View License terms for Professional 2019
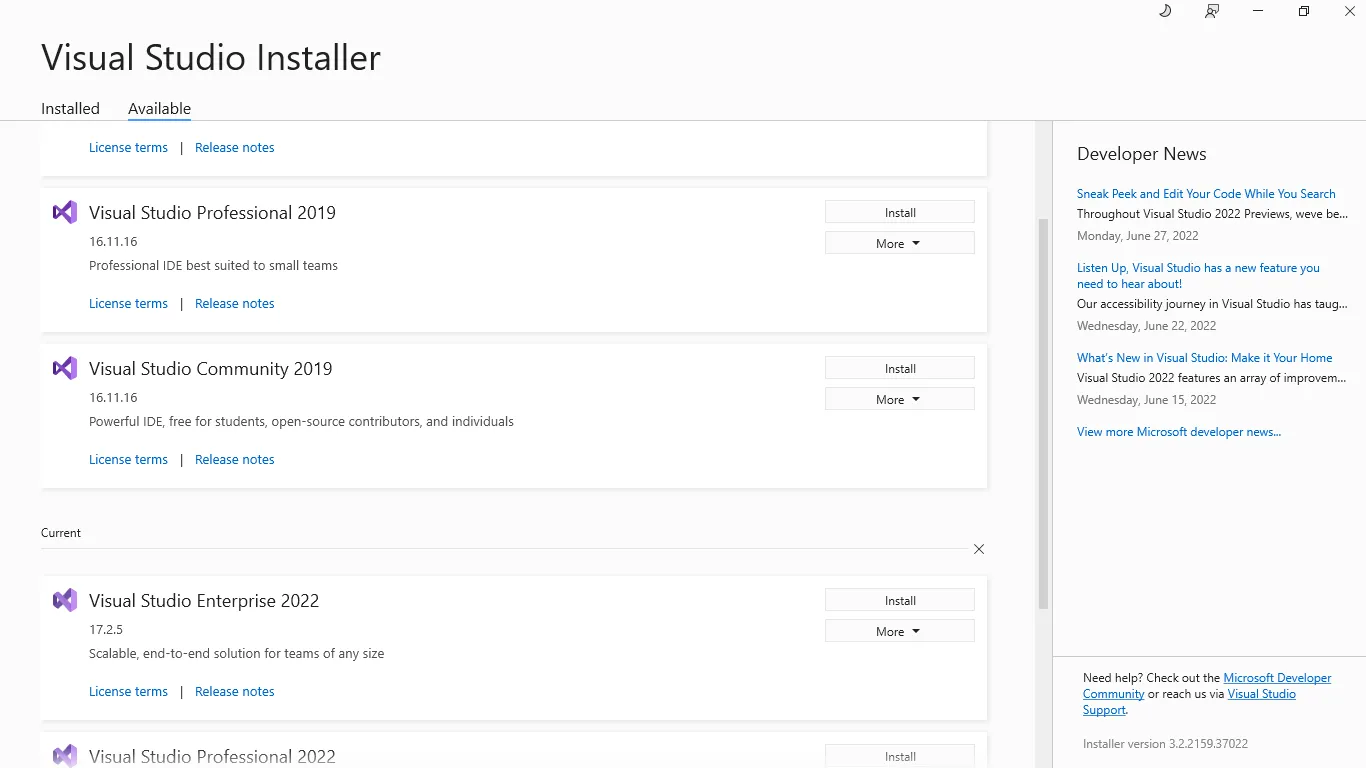 [x=128, y=303]
